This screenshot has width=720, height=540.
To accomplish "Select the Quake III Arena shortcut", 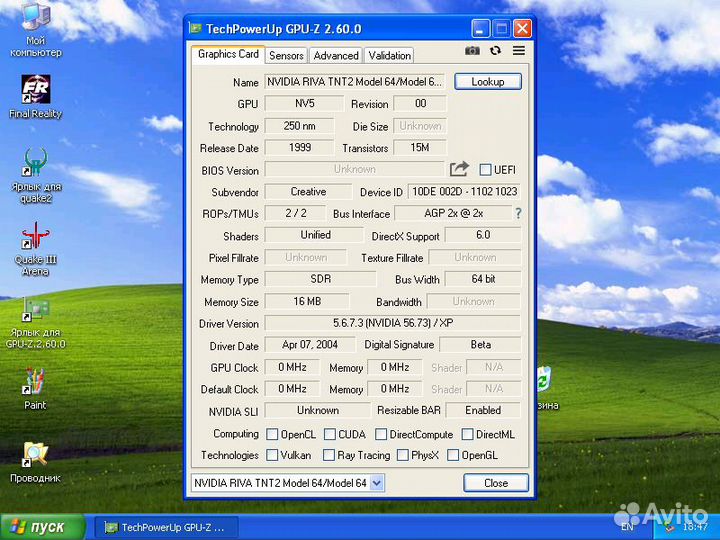I will pyautogui.click(x=35, y=248).
